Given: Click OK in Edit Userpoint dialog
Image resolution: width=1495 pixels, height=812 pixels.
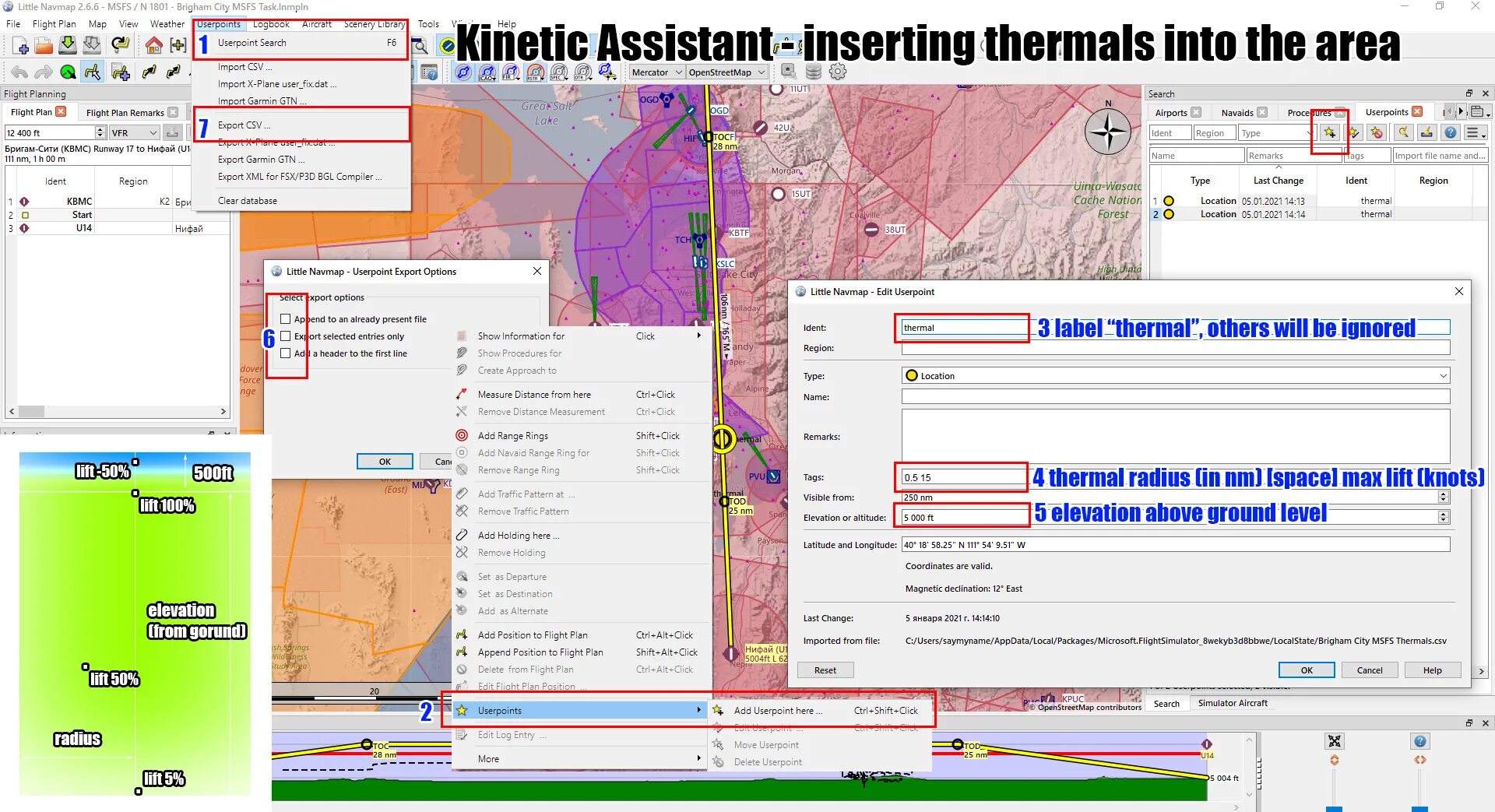Looking at the screenshot, I should pyautogui.click(x=1307, y=670).
